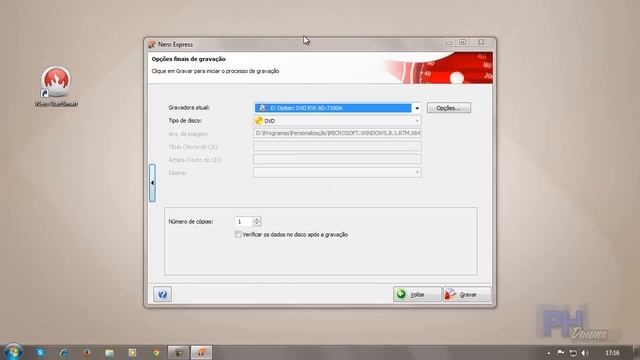640x360 pixels.
Task: Tick 'Verificar os dados no disco' checkbox
Action: [x=238, y=234]
